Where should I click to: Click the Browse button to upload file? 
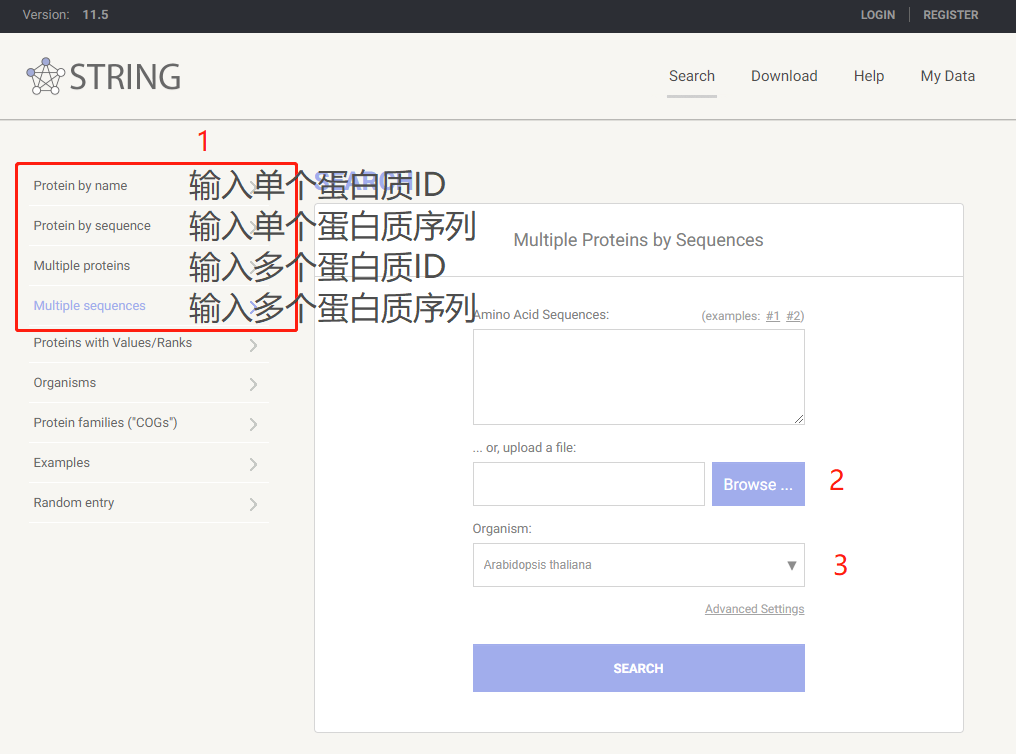[x=758, y=483]
